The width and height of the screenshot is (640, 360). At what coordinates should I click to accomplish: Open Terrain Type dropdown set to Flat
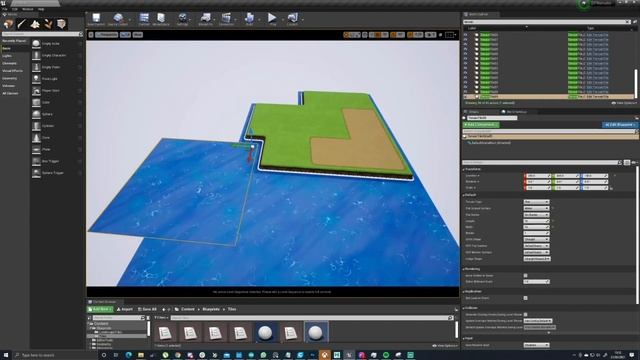536,202
